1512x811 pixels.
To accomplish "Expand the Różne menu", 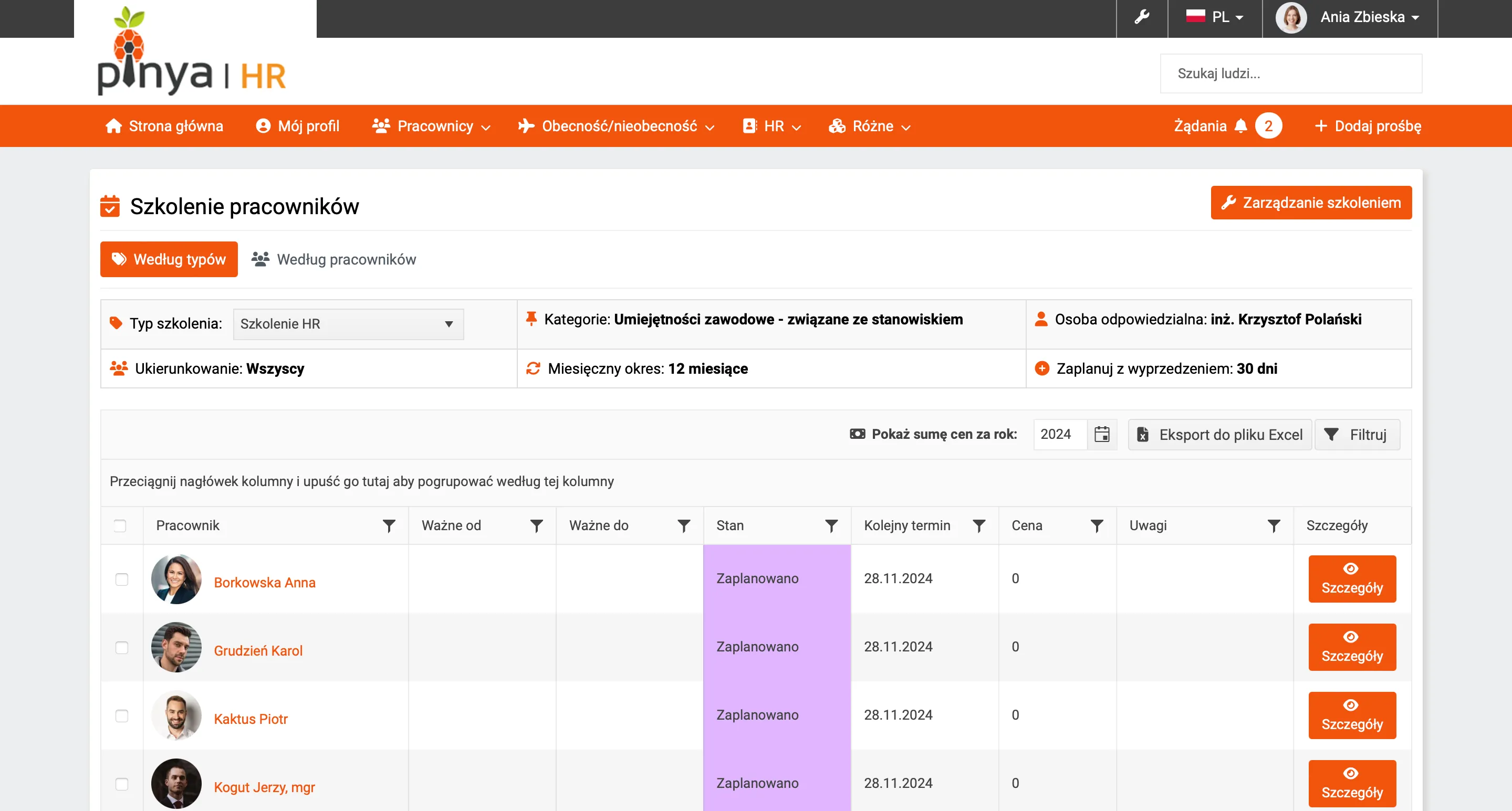I will (x=870, y=126).
